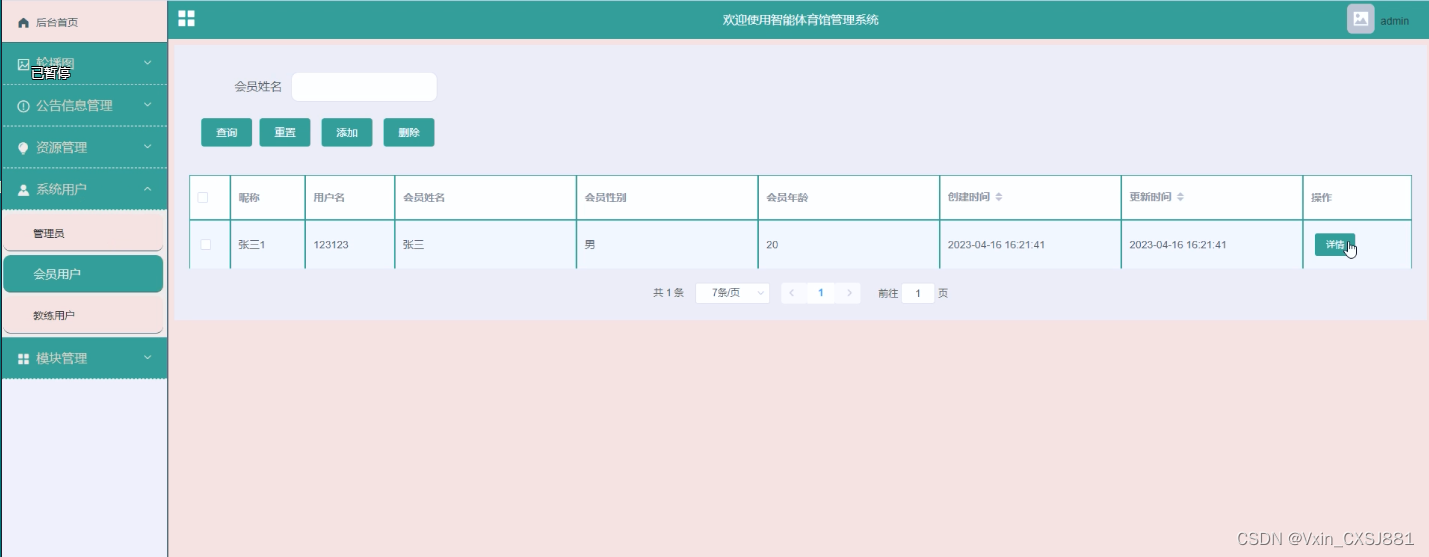Click the previous page arrow
Image resolution: width=1429 pixels, height=557 pixels.
[793, 293]
